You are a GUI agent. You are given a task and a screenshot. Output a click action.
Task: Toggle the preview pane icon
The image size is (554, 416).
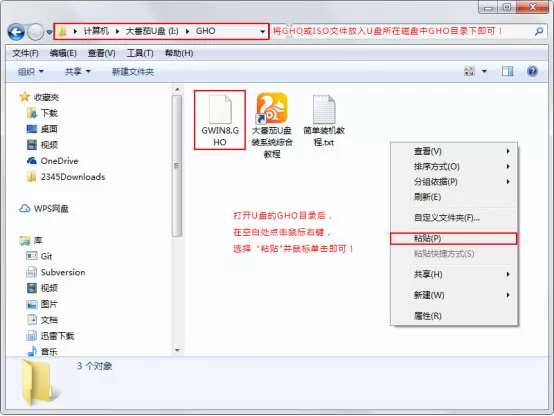tap(507, 71)
